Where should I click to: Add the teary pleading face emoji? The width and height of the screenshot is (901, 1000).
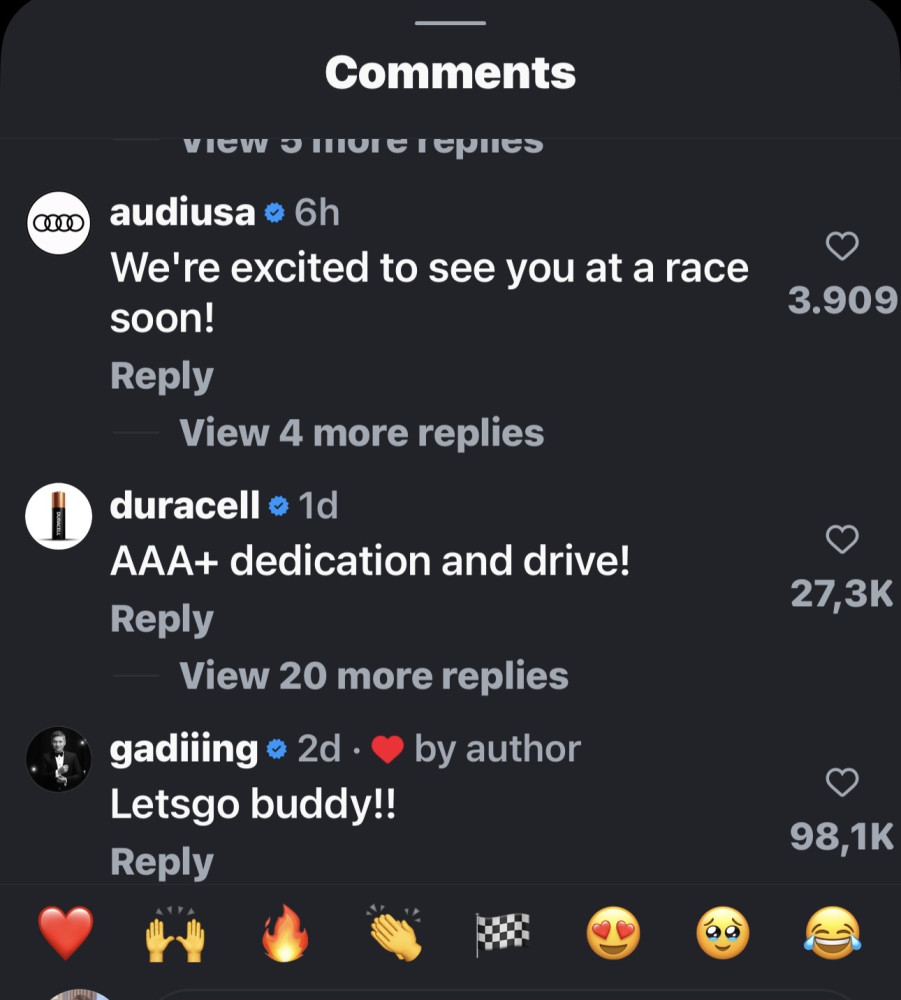(722, 932)
